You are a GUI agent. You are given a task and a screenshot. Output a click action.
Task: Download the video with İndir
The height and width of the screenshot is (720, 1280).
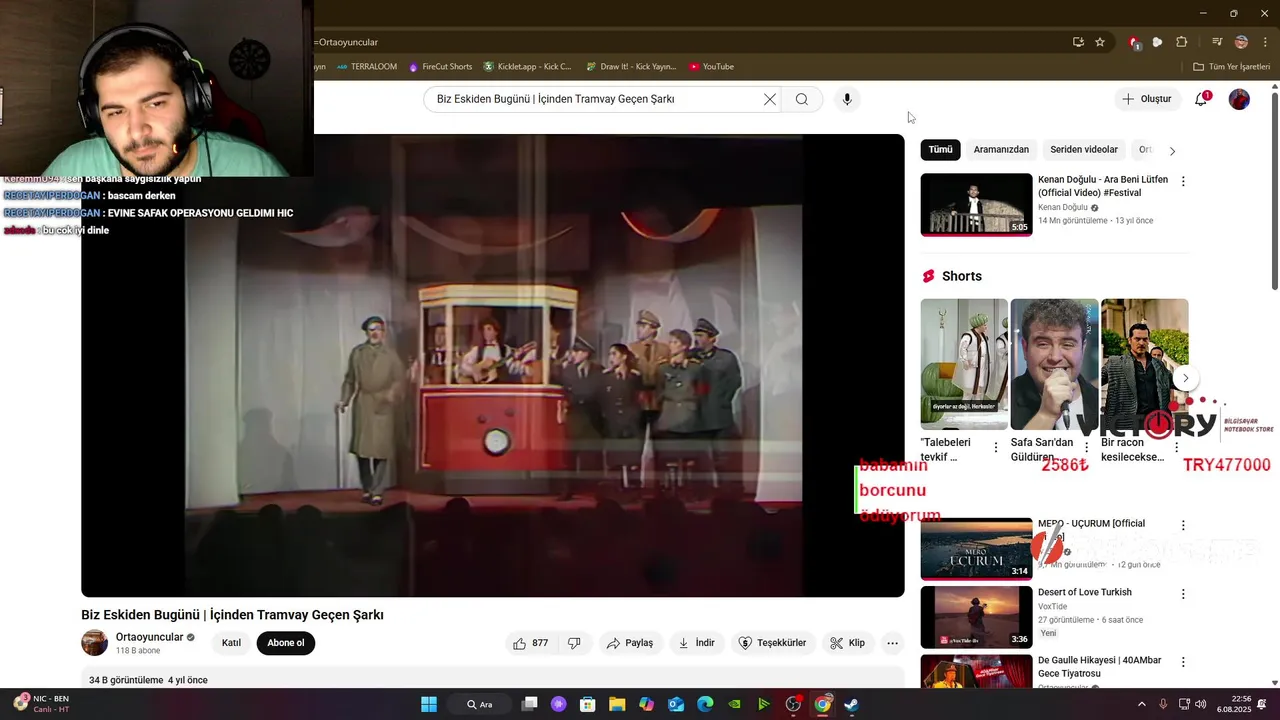[697, 643]
